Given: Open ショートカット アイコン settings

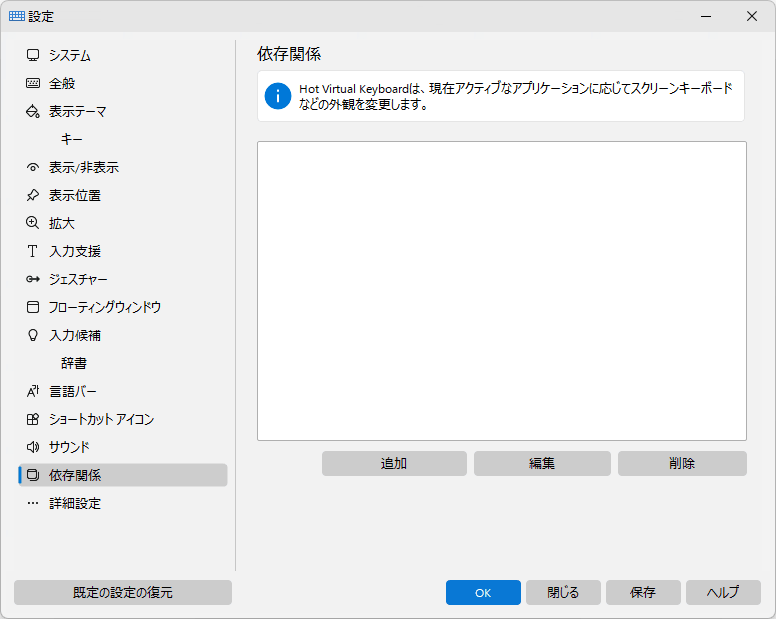Looking at the screenshot, I should (x=123, y=419).
